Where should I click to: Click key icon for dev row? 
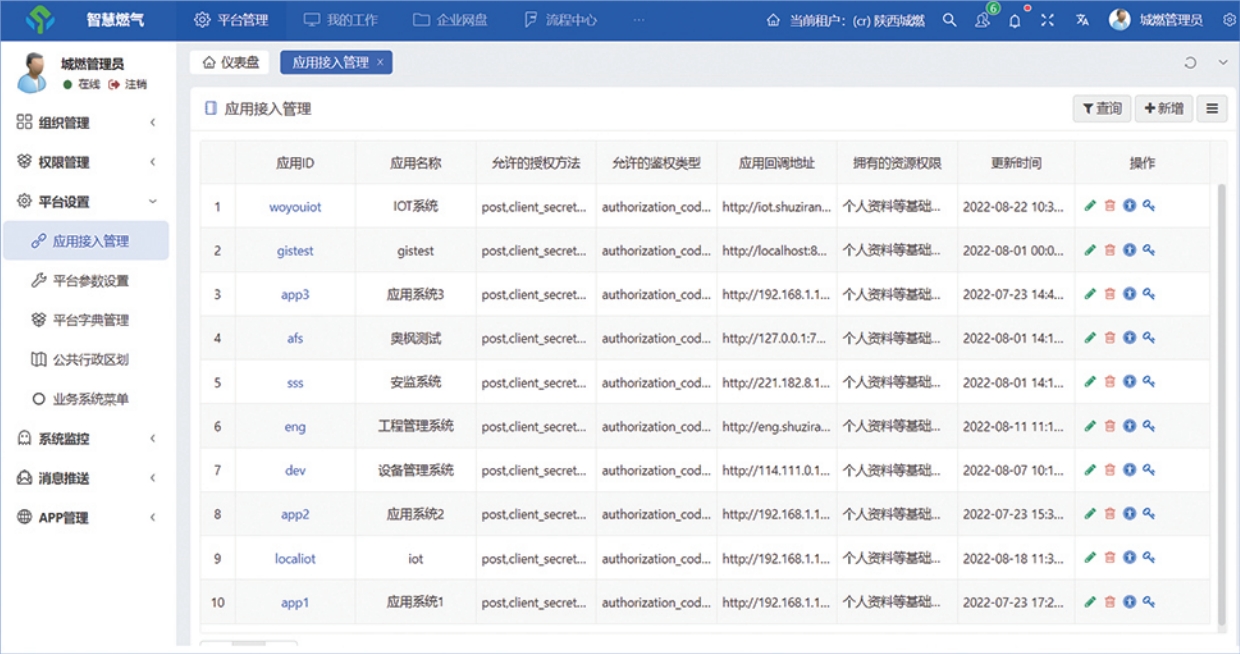click(1149, 470)
